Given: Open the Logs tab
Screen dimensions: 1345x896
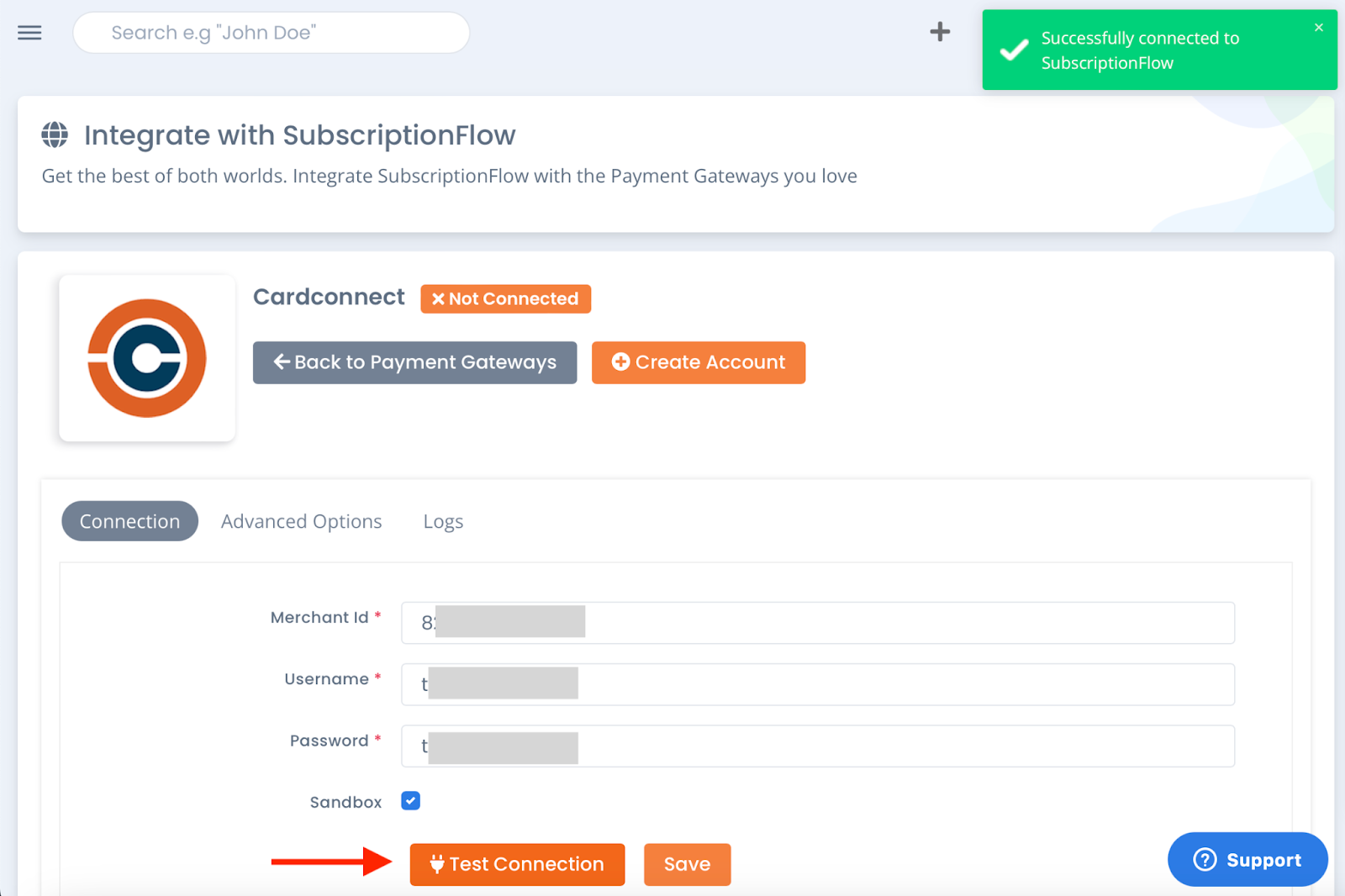Looking at the screenshot, I should (443, 521).
